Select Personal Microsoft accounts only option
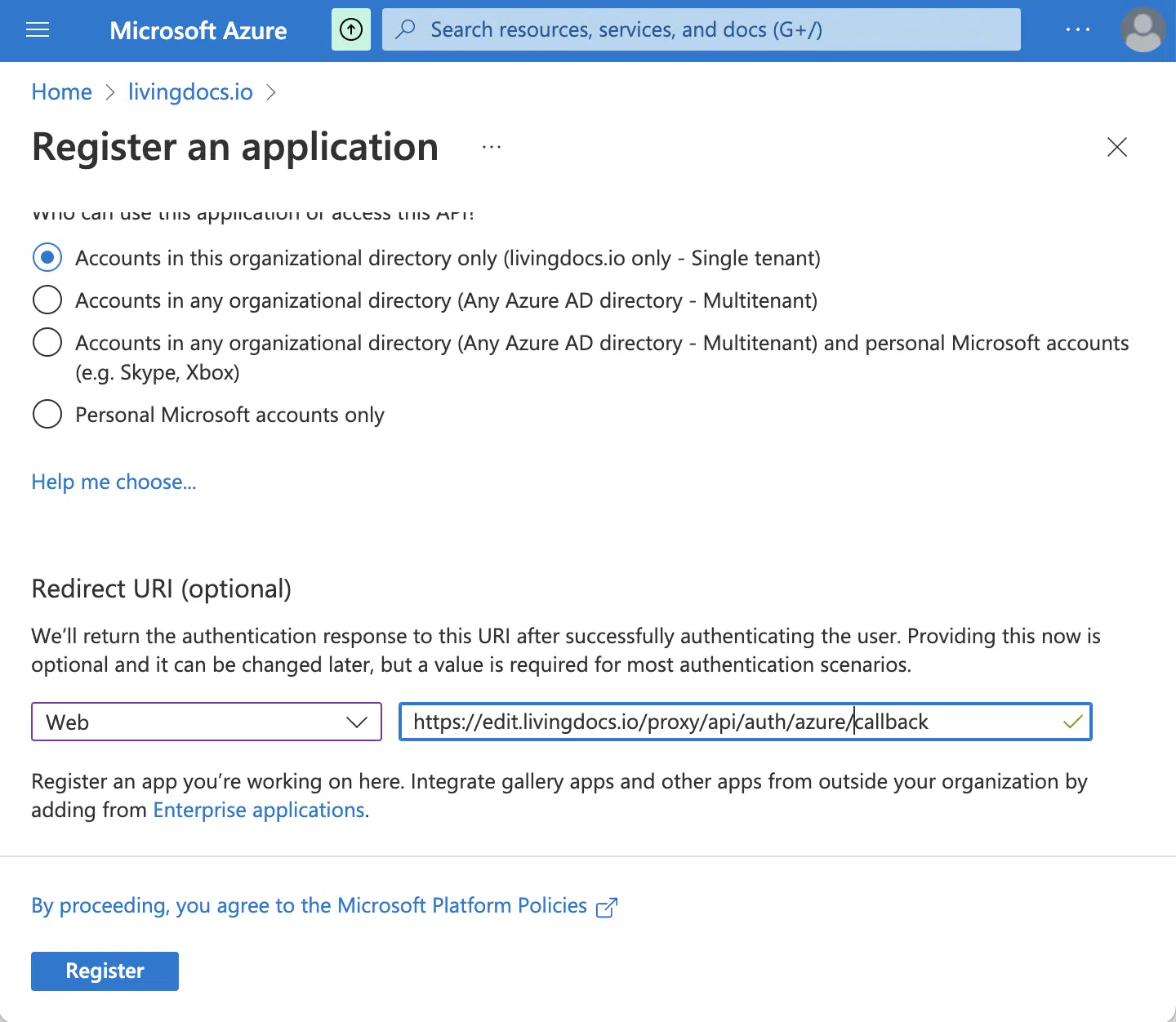The width and height of the screenshot is (1176, 1022). pyautogui.click(x=47, y=415)
